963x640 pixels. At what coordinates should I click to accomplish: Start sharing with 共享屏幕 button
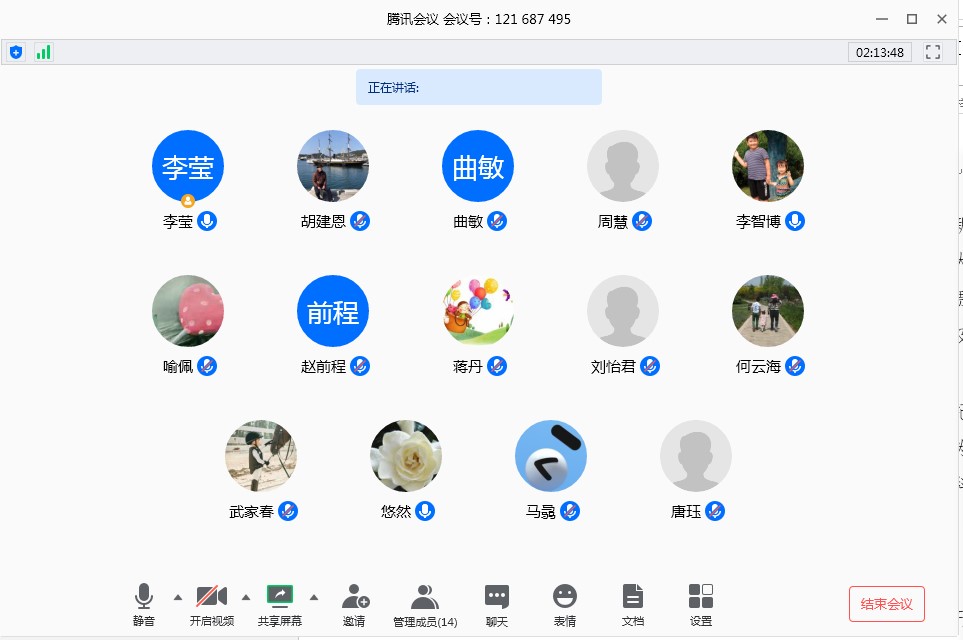point(280,604)
